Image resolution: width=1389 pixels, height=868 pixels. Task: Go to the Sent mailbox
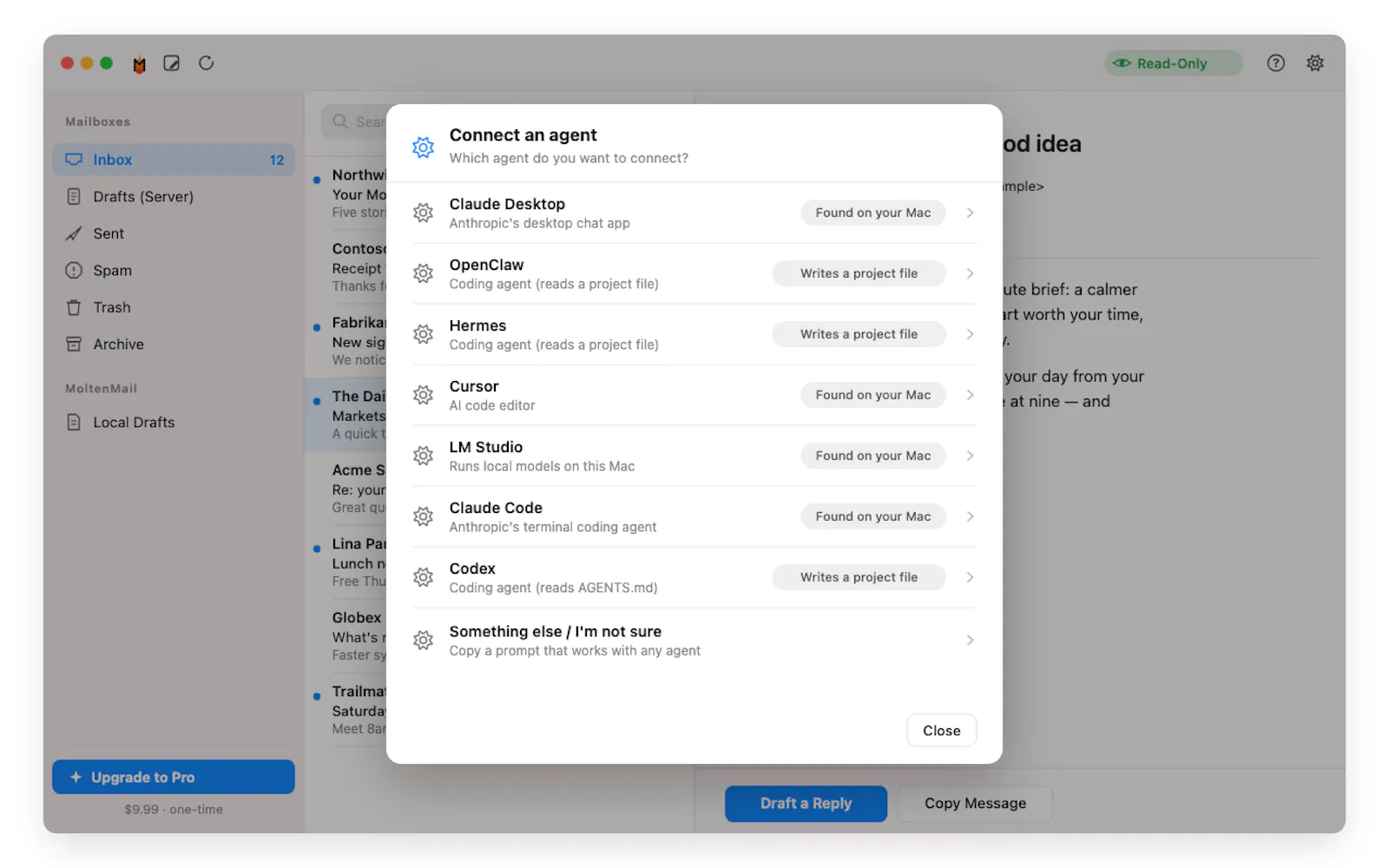pos(174,233)
